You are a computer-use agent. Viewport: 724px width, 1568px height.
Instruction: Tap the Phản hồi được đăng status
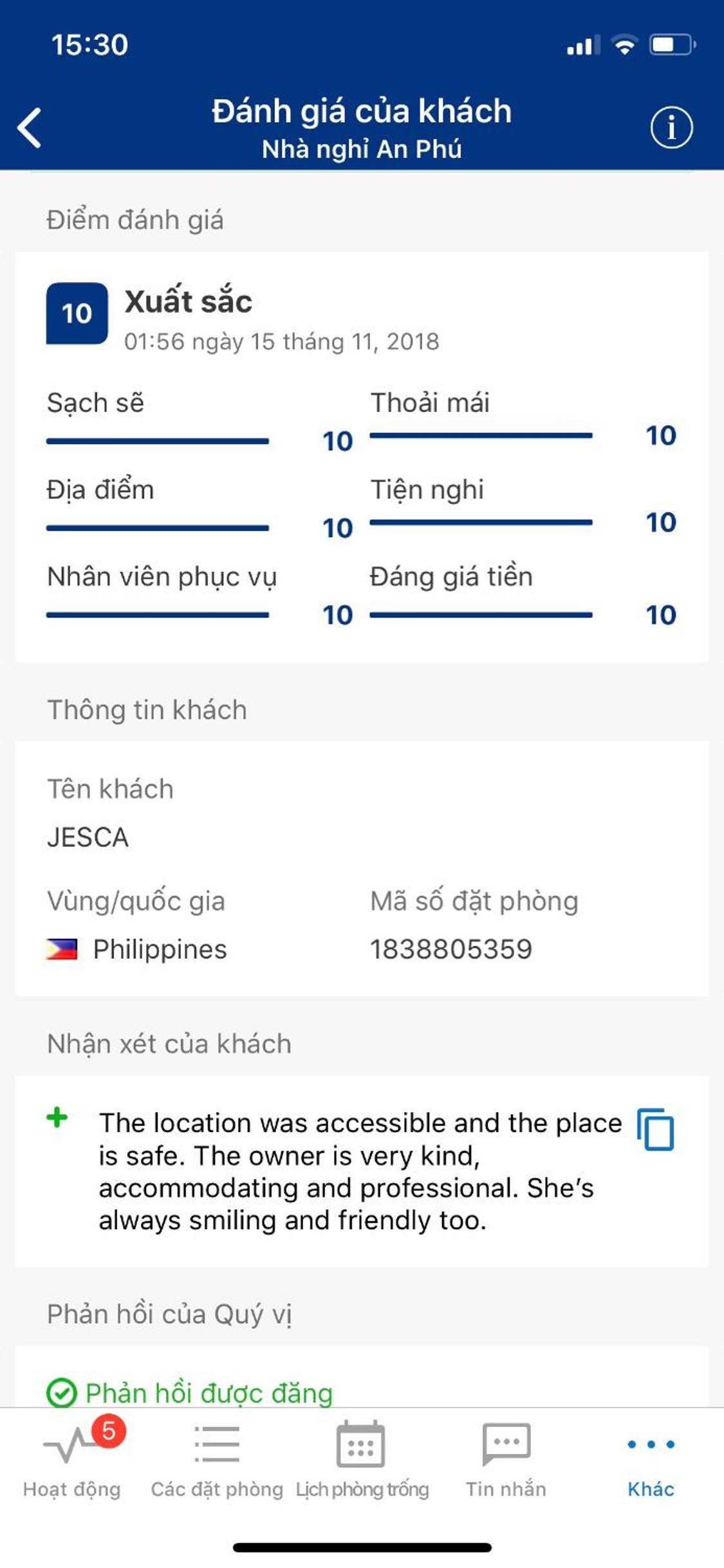[x=209, y=1393]
